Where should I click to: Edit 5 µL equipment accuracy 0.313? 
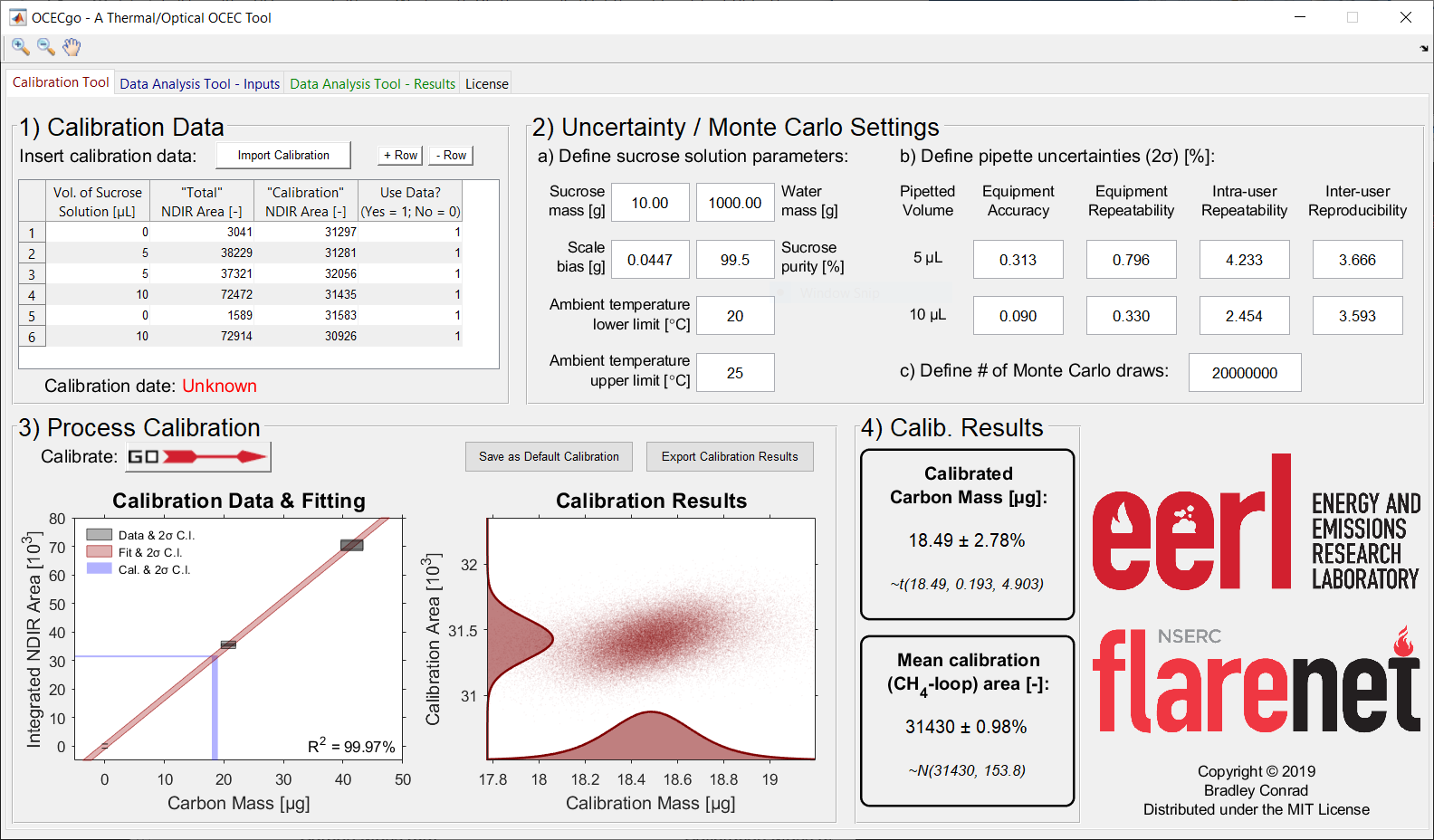(1018, 260)
